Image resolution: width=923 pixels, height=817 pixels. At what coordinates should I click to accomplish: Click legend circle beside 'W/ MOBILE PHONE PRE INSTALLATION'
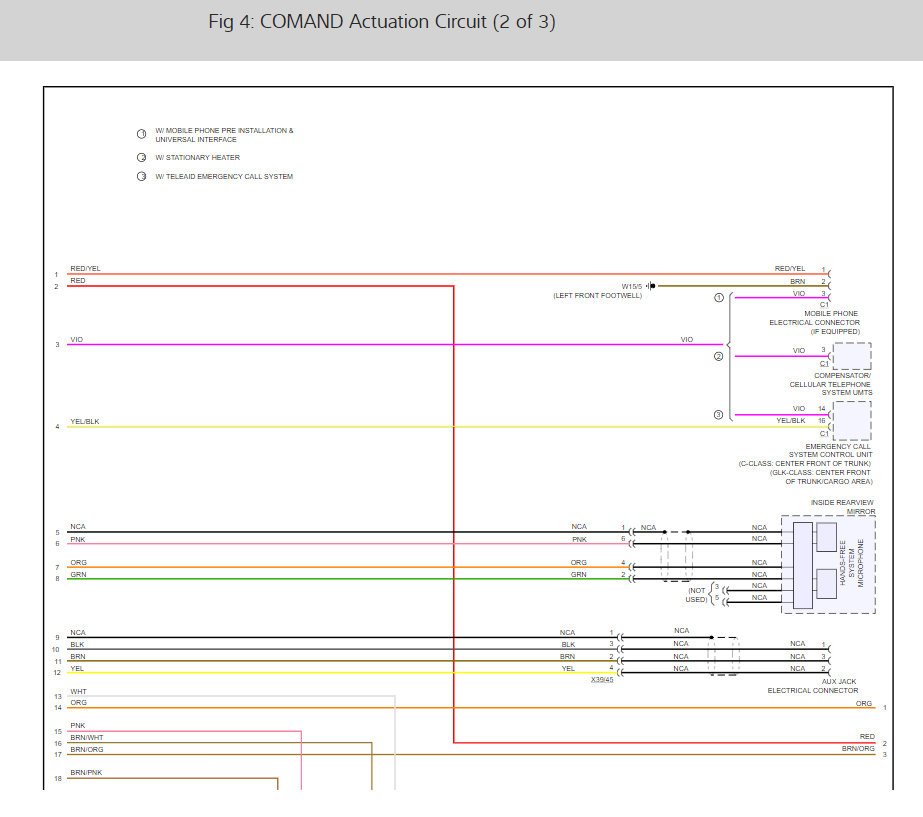[x=141, y=134]
